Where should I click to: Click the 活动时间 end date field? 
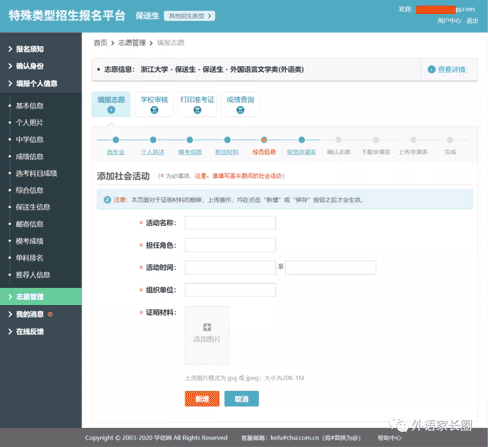[x=331, y=267]
